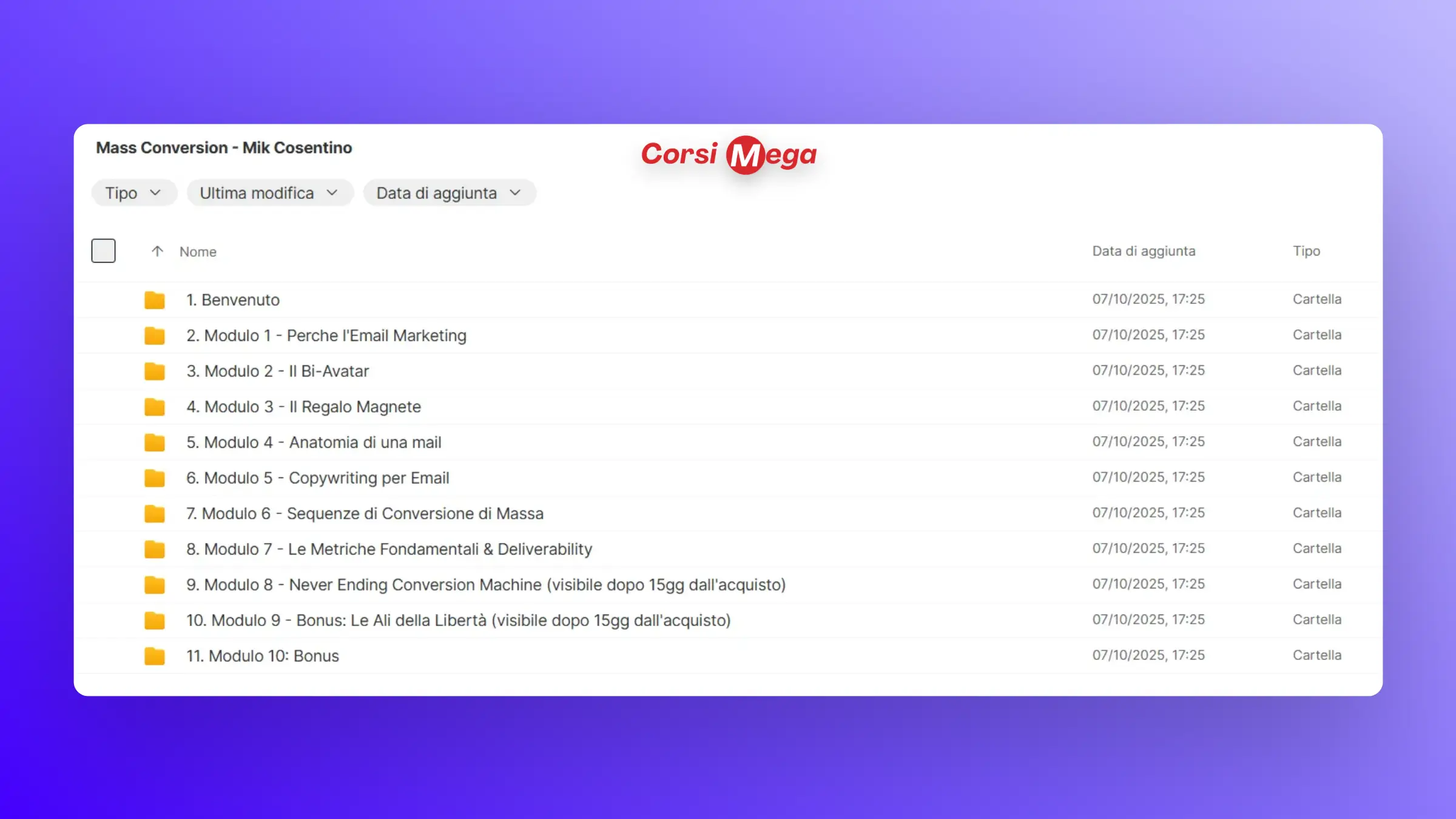
Task: Open the Tipo filter dropdown
Action: (134, 193)
